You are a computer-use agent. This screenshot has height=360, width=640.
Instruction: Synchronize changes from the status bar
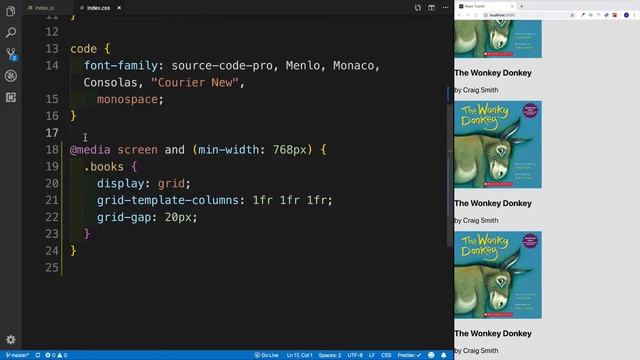click(x=38, y=355)
